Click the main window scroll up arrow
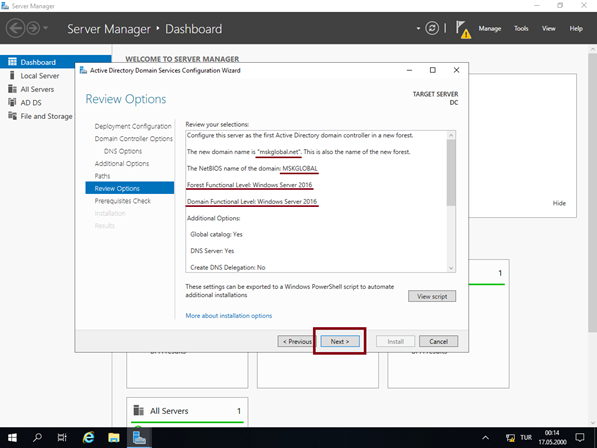Screen dimensions: 597x448 pos(593,49)
